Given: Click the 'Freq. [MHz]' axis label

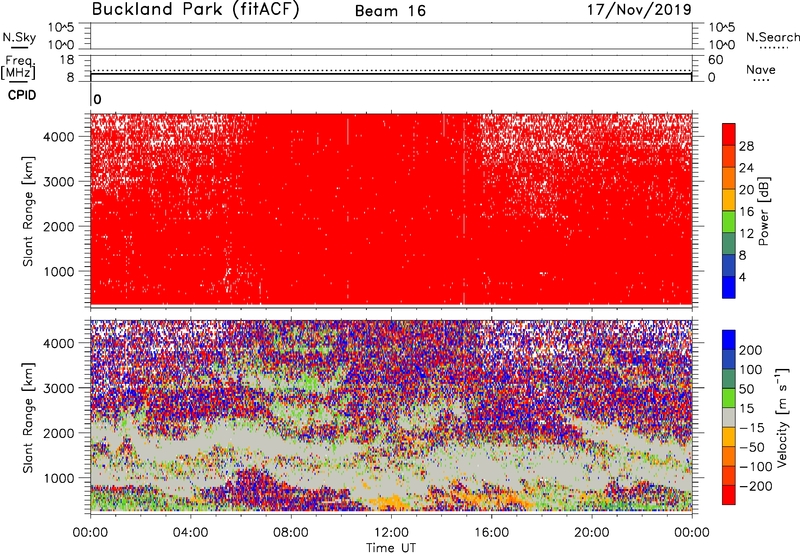Looking at the screenshot, I should click(18, 67).
